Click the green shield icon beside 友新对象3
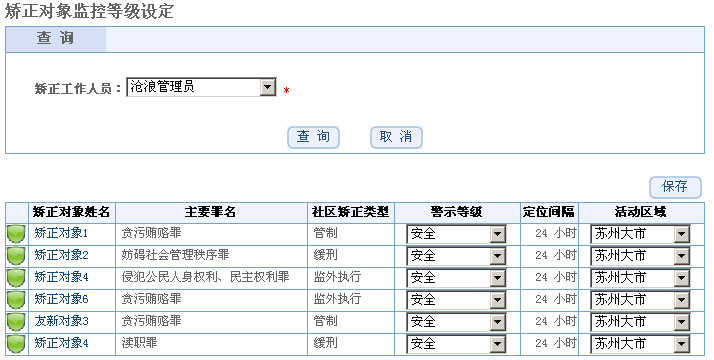This screenshot has width=714, height=360. (16, 322)
